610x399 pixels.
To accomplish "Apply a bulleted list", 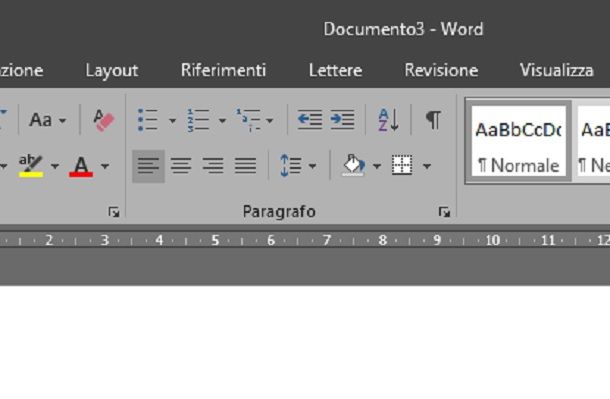I will [x=148, y=120].
